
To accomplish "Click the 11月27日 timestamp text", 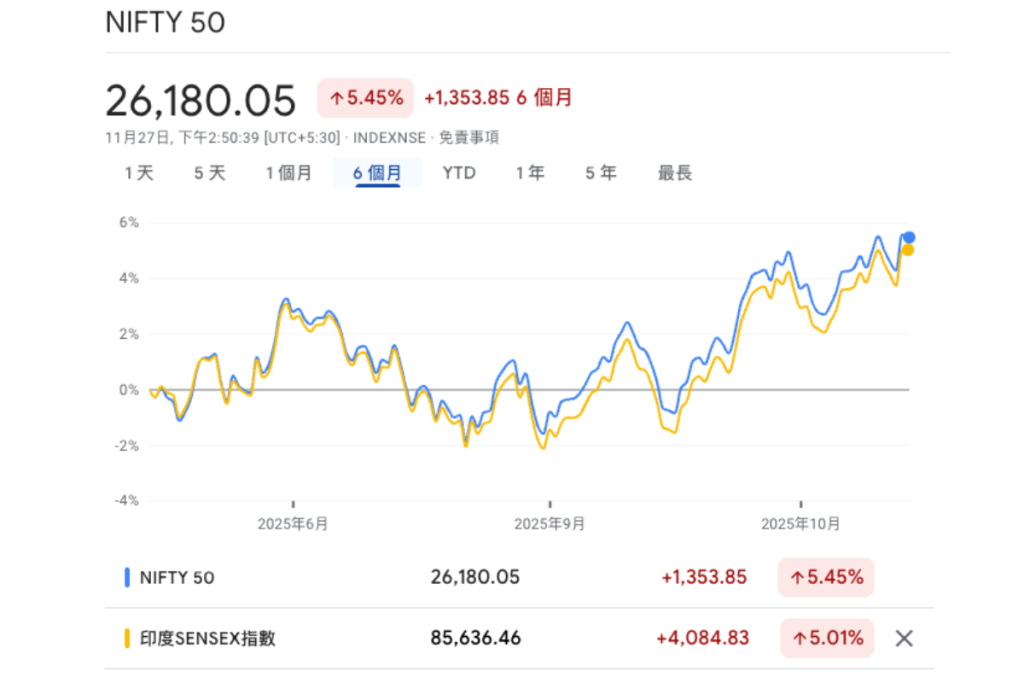I will (223, 138).
